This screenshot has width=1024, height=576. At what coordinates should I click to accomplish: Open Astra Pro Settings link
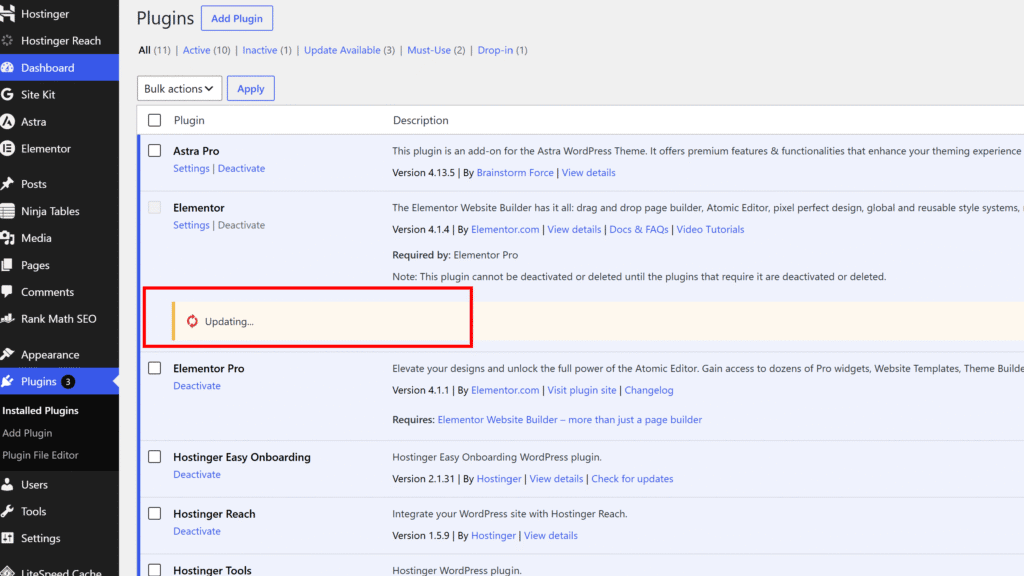pyautogui.click(x=191, y=168)
